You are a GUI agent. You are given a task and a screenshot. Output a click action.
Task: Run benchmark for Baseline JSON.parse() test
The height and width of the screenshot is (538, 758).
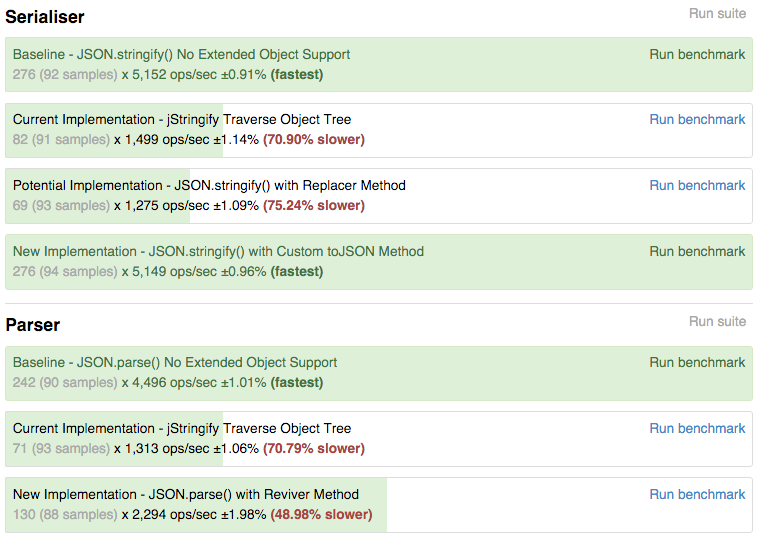697,362
